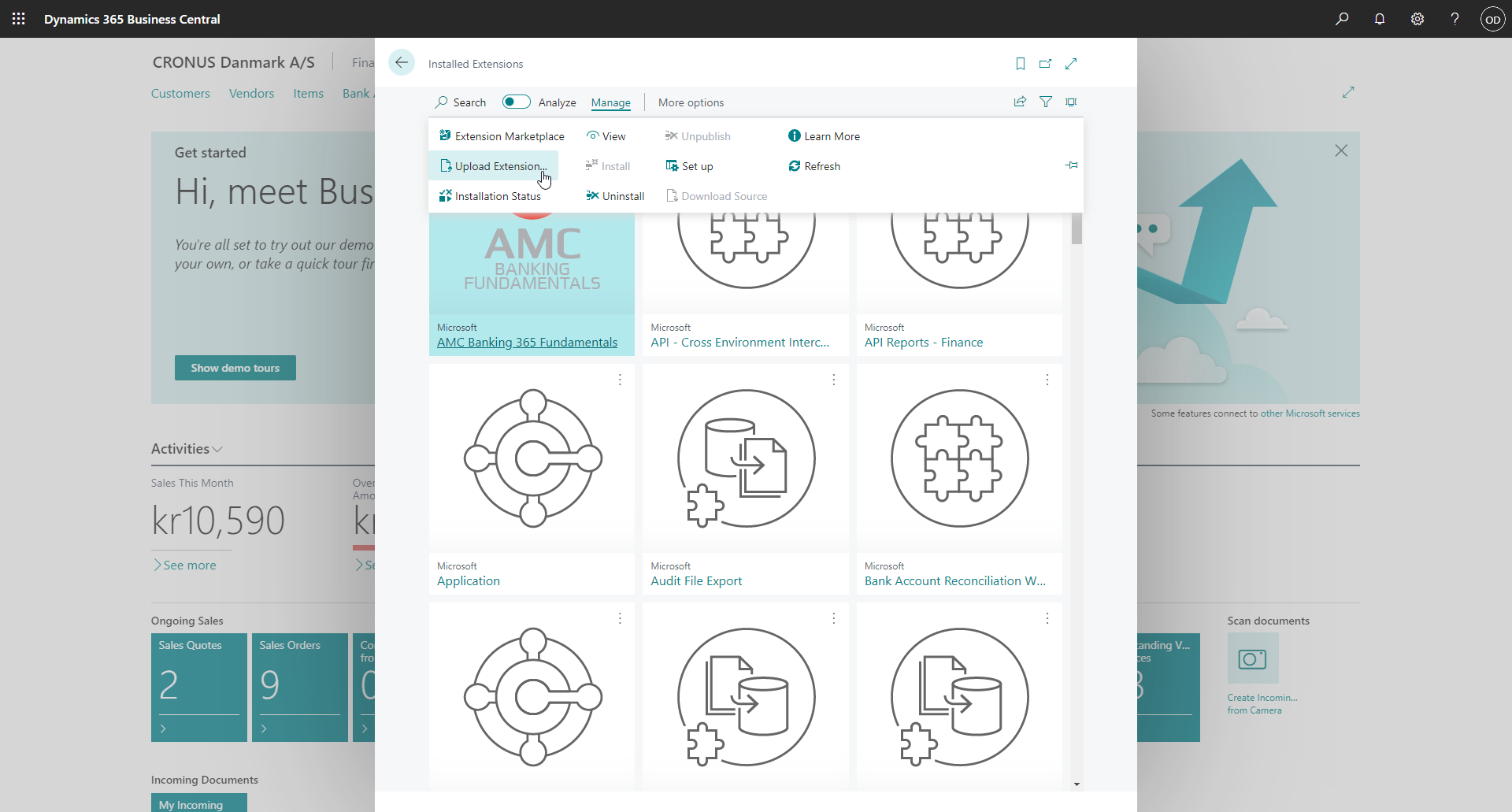Viewport: 1512px width, 812px height.
Task: Select the Manage tab
Action: (x=611, y=102)
